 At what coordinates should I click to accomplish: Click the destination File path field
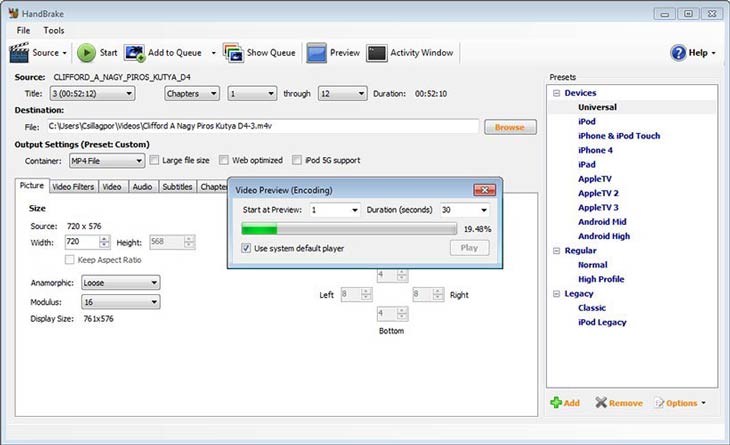coord(263,126)
